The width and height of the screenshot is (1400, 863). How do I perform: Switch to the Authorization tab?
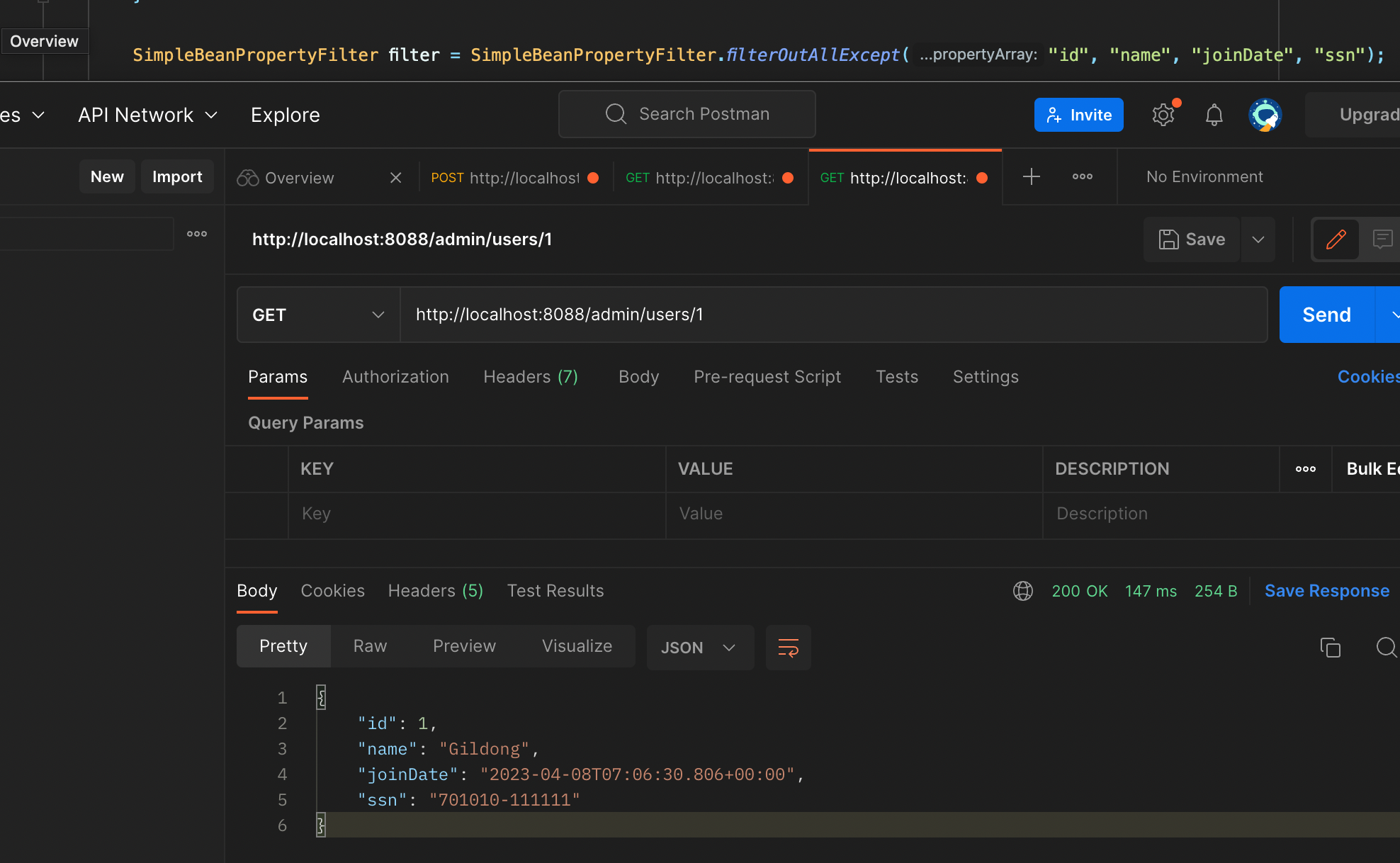pos(395,377)
